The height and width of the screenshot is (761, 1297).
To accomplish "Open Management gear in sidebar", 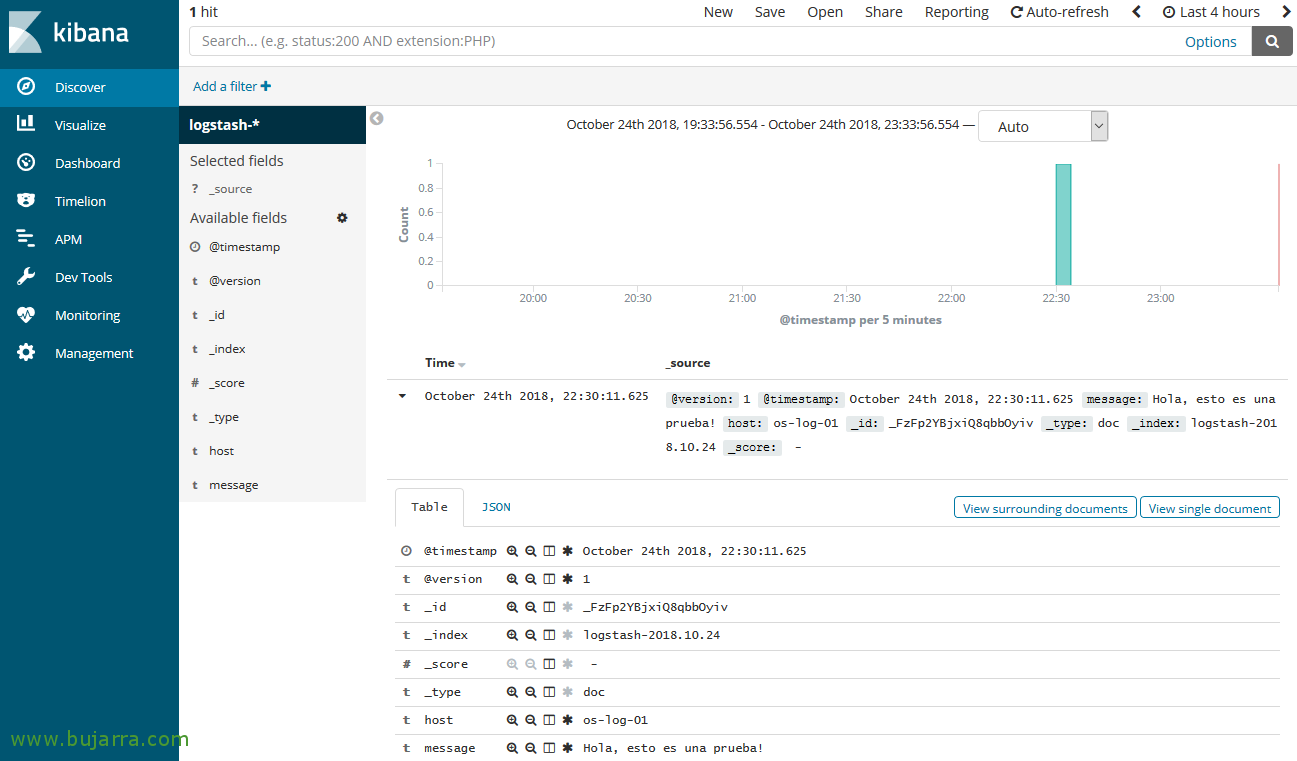I will [x=26, y=353].
